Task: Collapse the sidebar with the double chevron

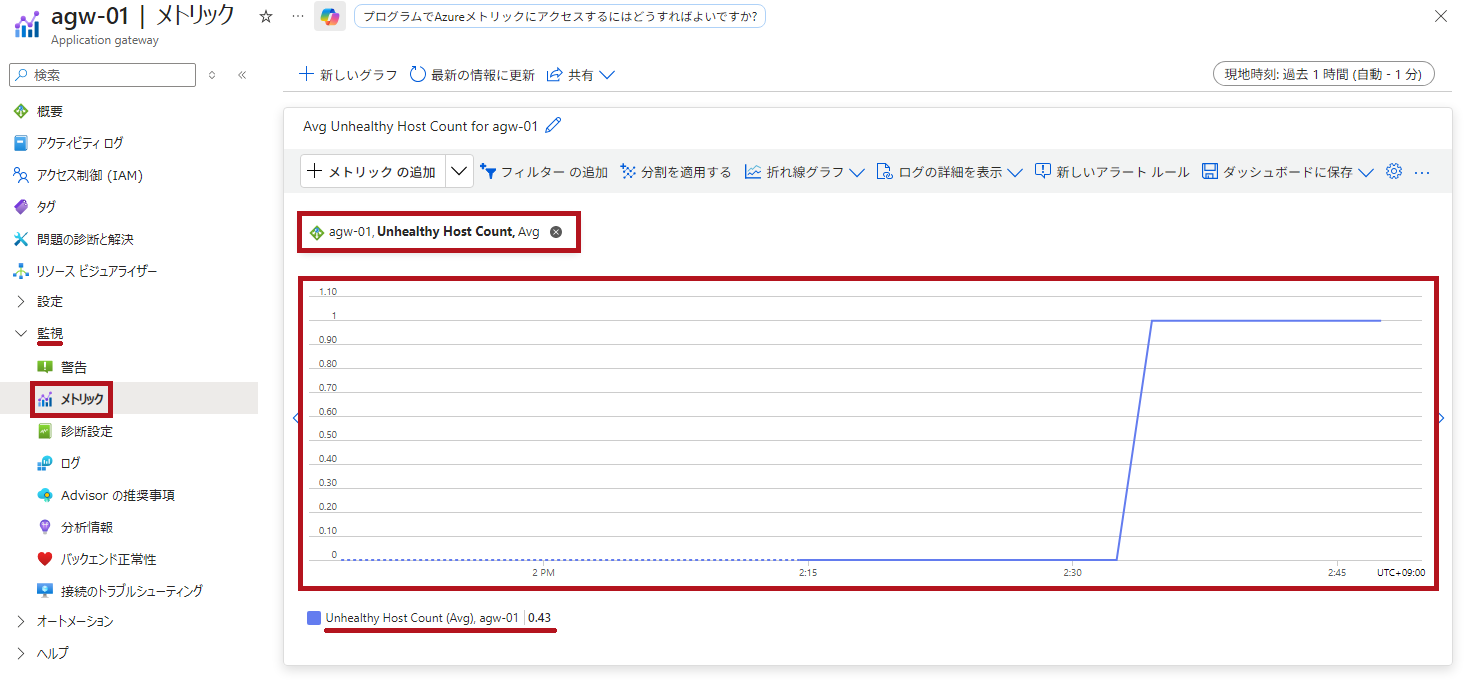Action: (x=242, y=75)
